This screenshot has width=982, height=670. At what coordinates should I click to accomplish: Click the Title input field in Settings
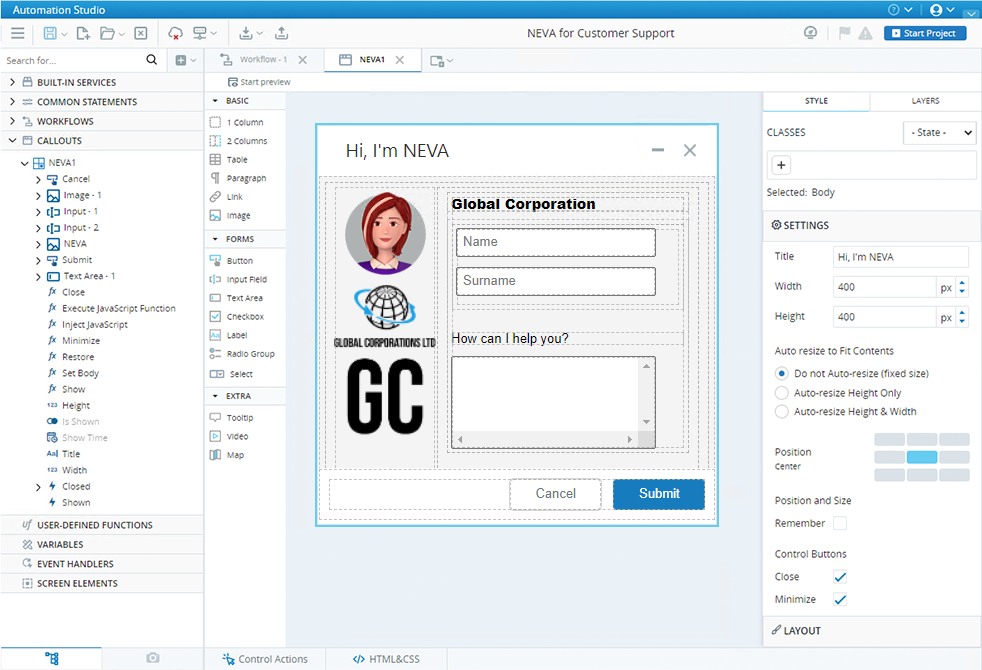[x=900, y=257]
